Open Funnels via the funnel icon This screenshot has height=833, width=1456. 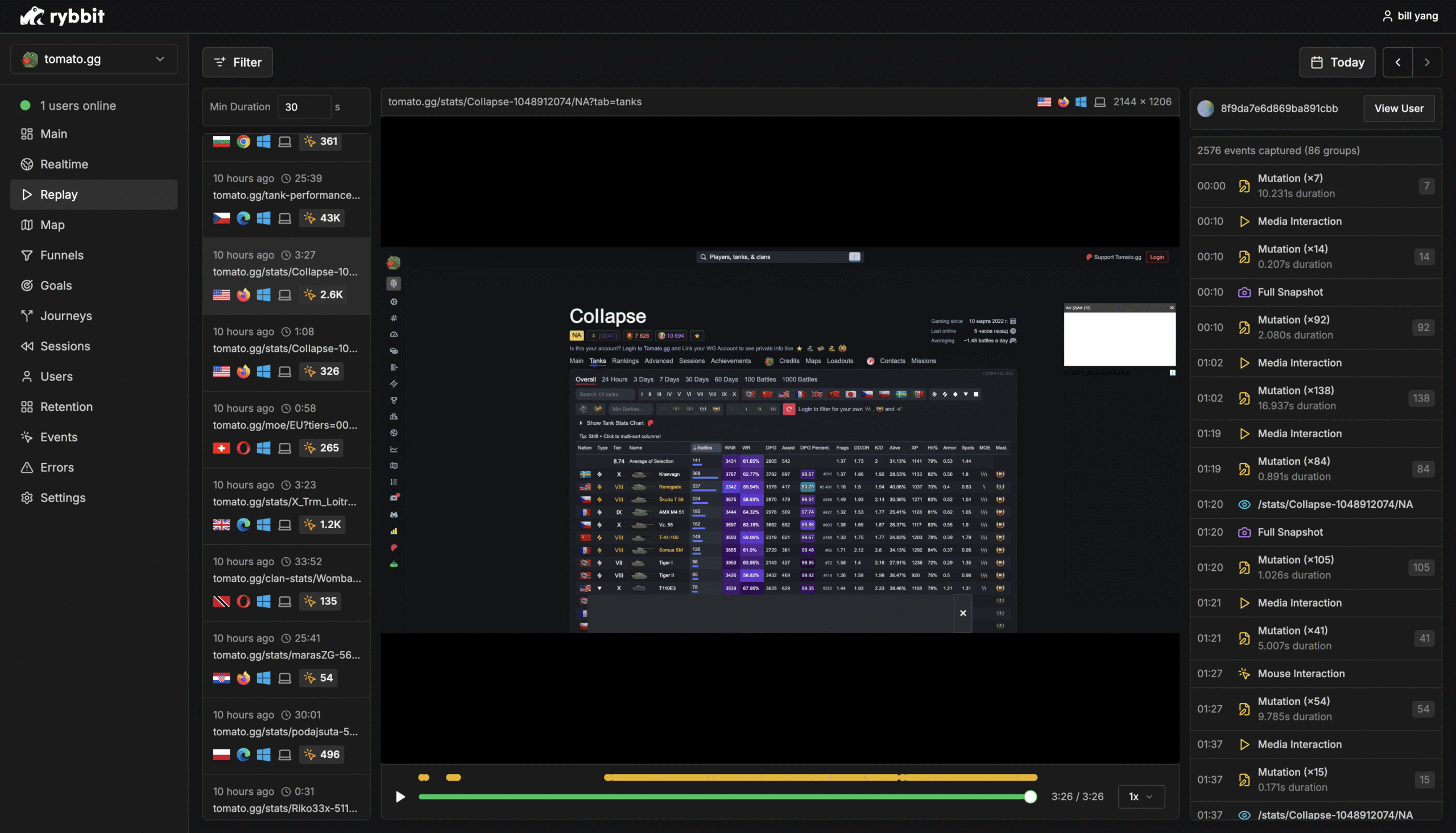27,255
